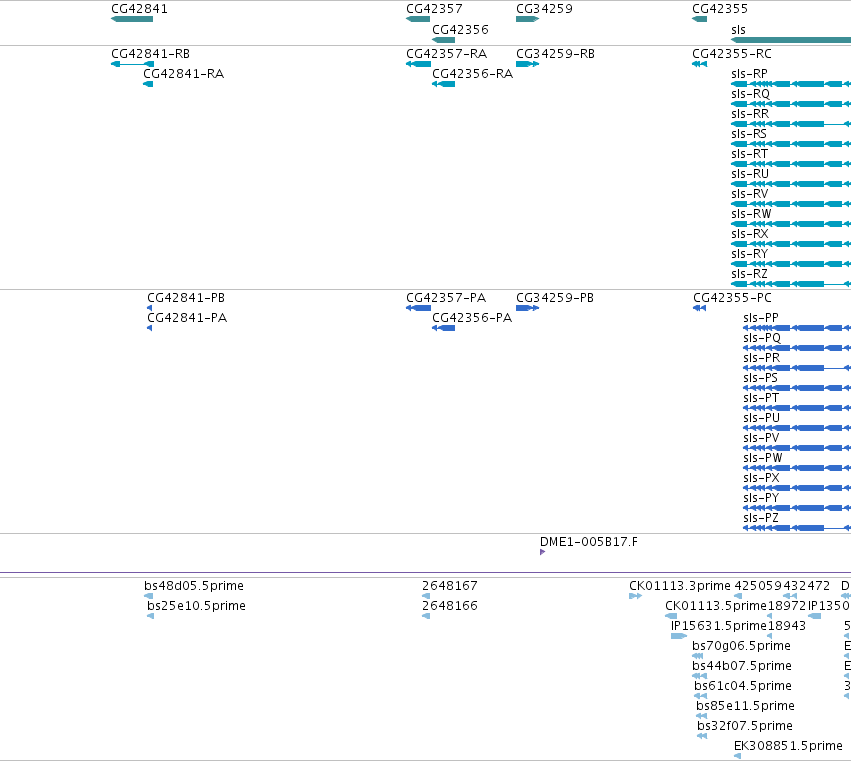Select the sls-PY protein model
851x761 pixels.
(x=797, y=508)
